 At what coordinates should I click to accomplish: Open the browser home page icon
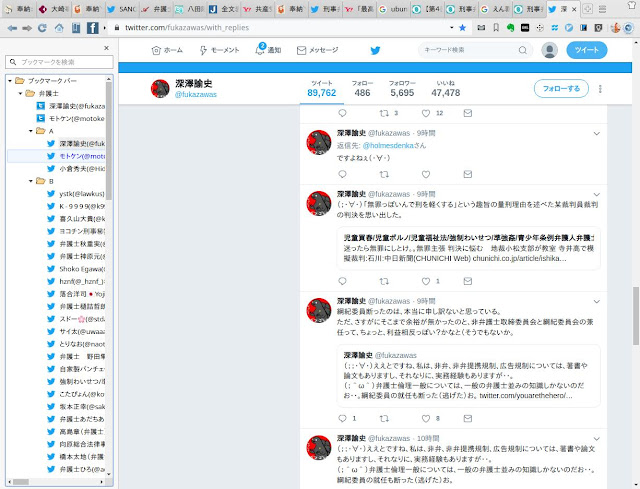[59, 28]
